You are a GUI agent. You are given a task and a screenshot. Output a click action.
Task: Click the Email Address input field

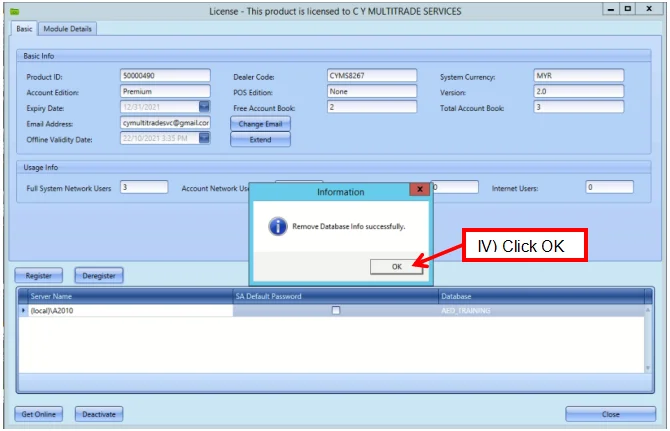(x=164, y=123)
